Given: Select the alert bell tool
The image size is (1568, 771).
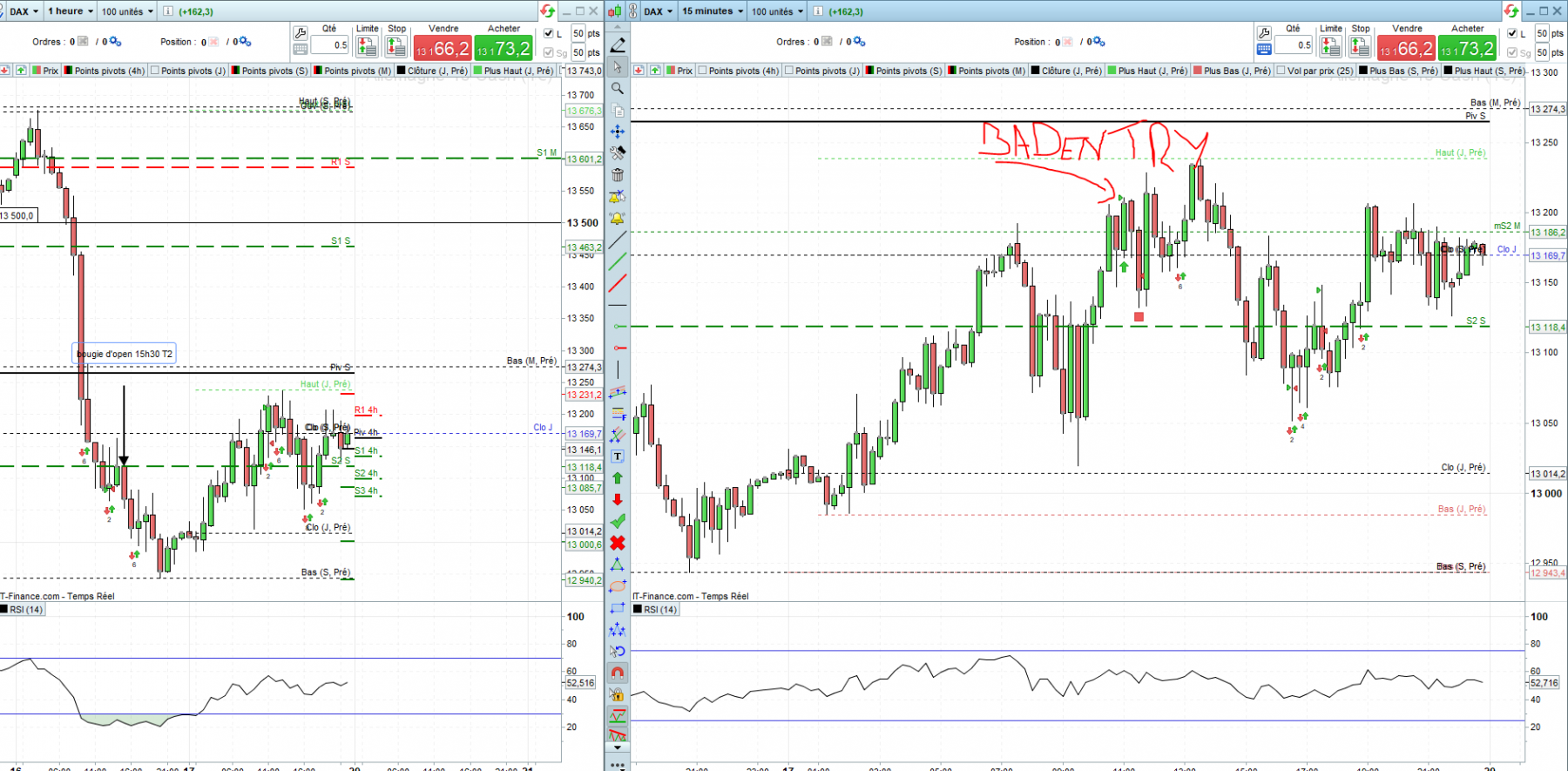Looking at the screenshot, I should pos(618,219).
